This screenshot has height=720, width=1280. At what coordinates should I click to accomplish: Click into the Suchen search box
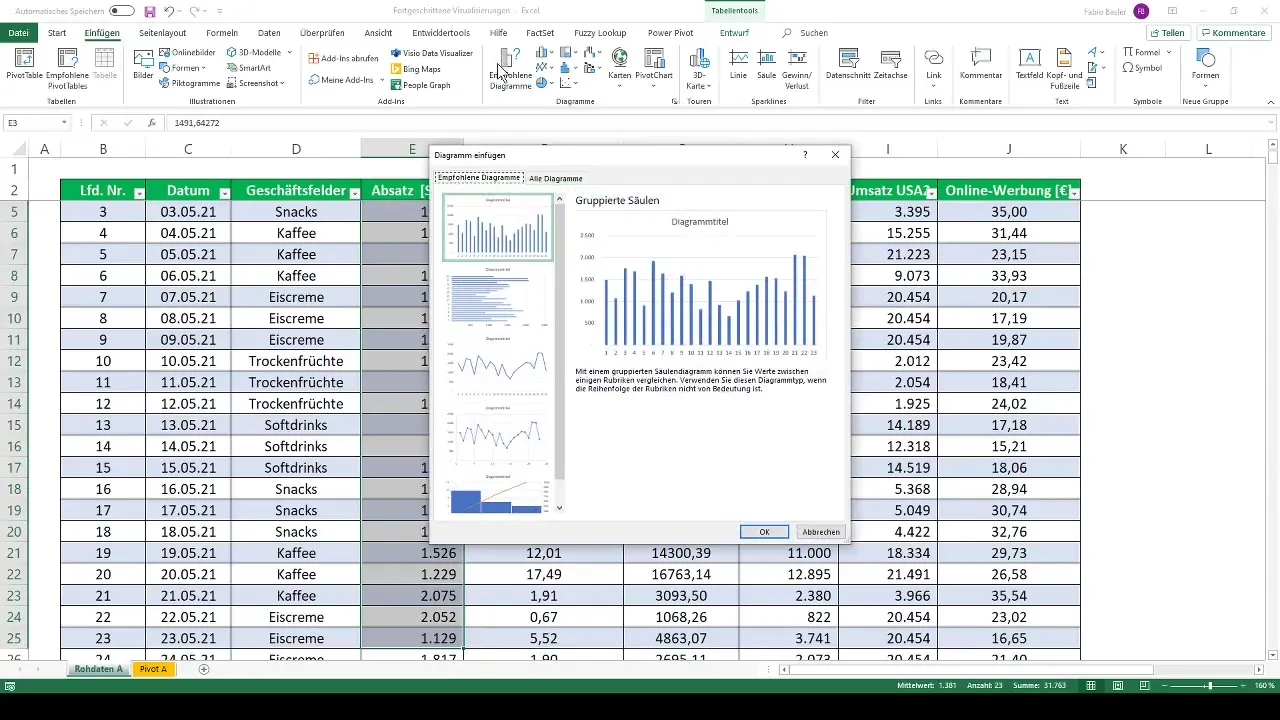(813, 33)
